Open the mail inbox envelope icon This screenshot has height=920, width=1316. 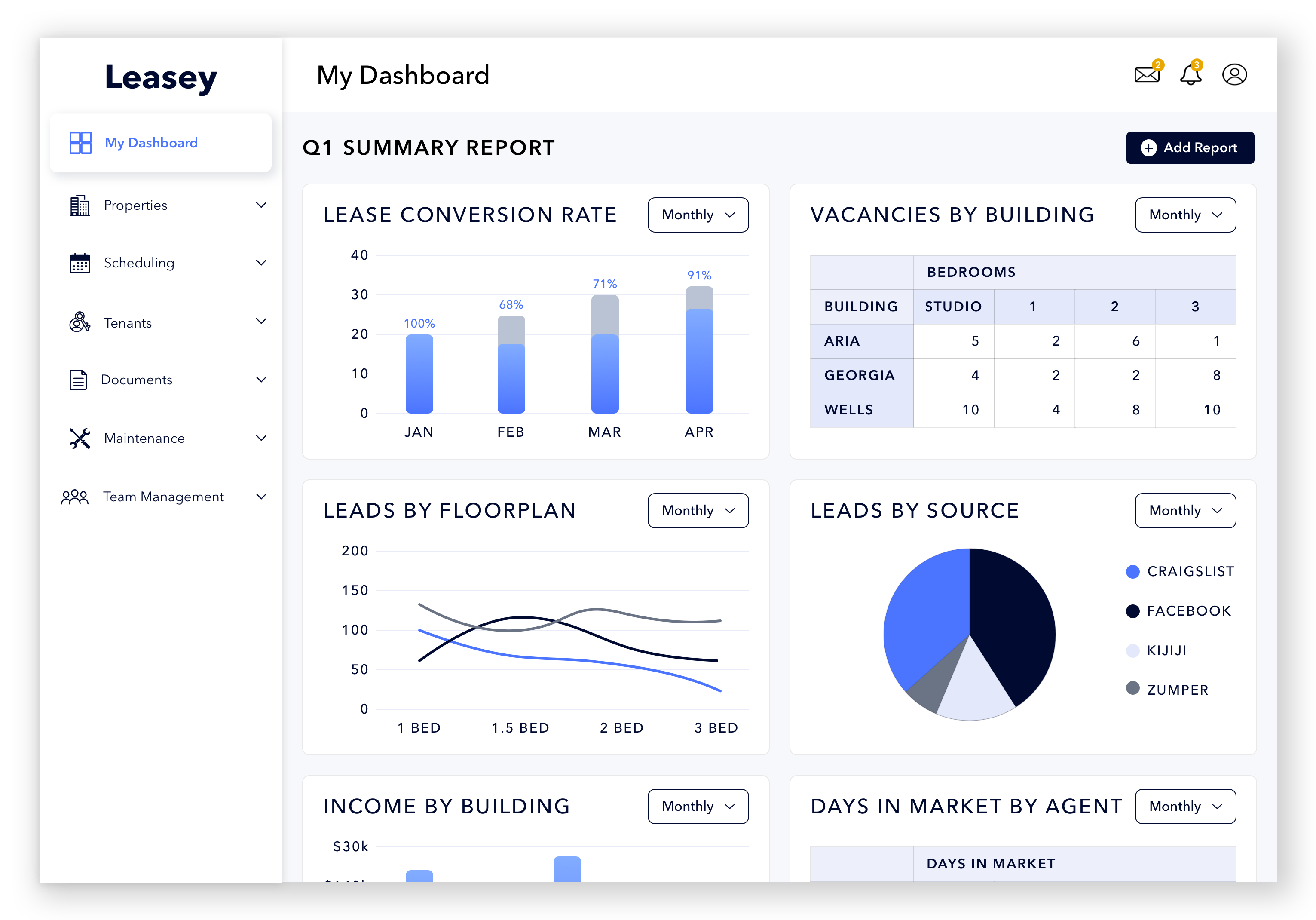pyautogui.click(x=1147, y=74)
